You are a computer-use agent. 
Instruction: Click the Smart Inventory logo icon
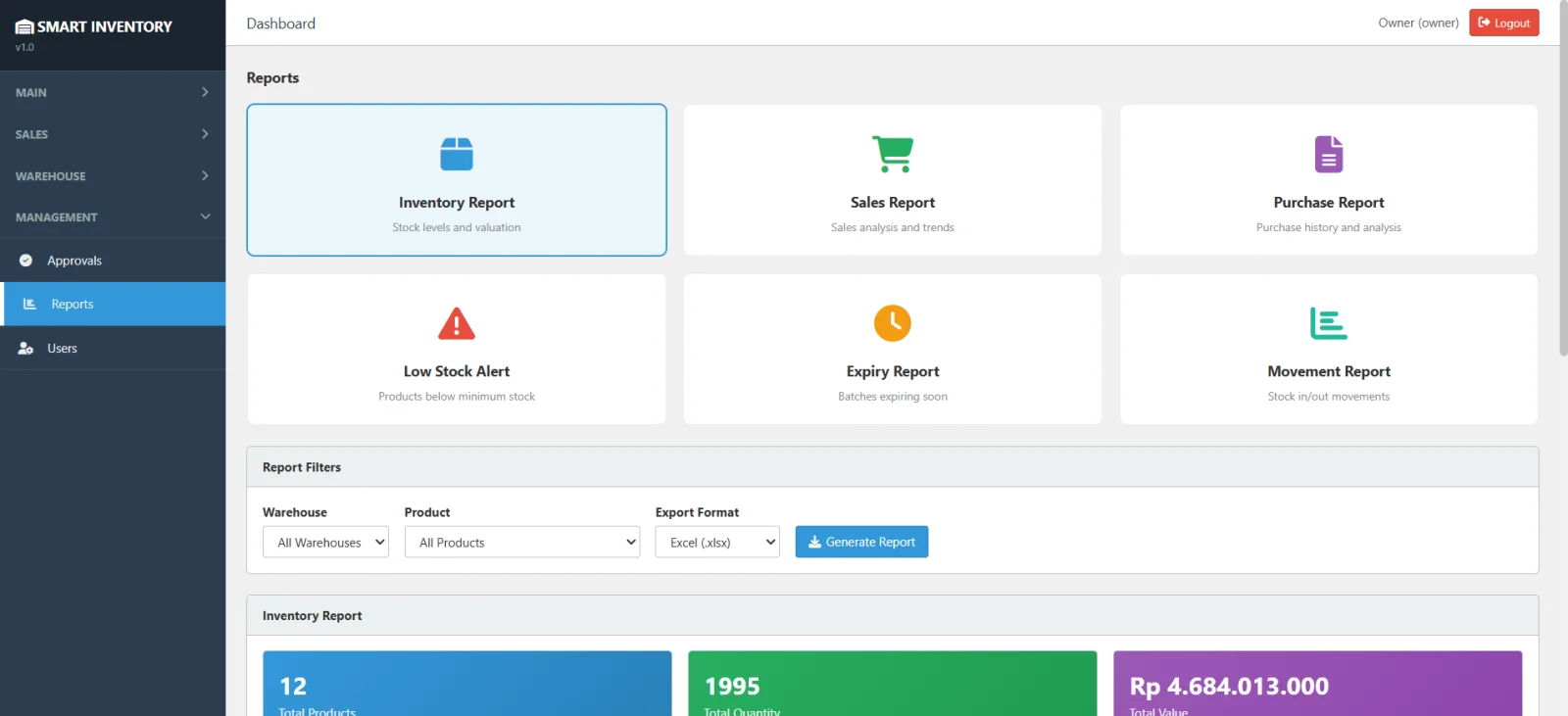tap(24, 27)
